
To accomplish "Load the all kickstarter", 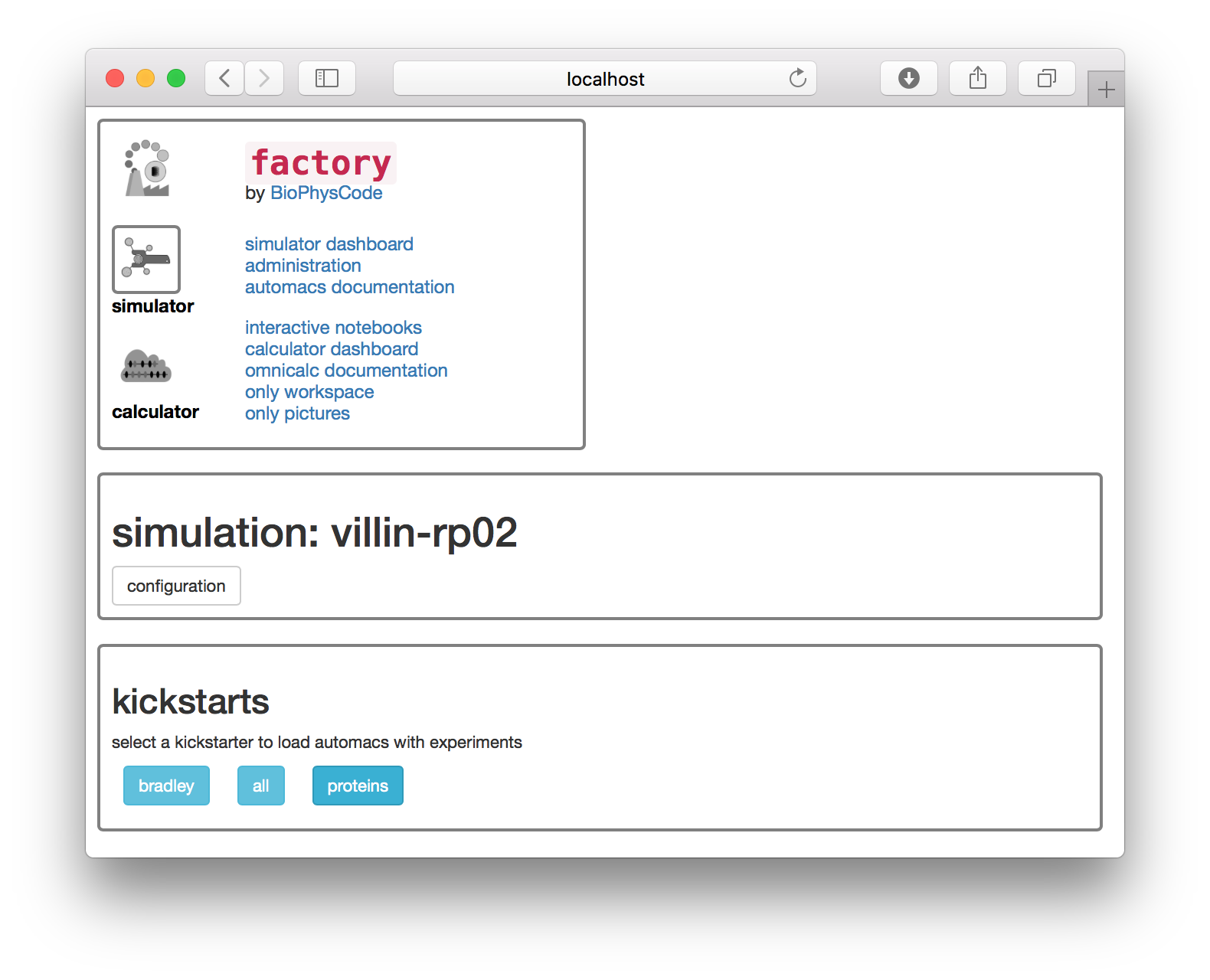I will click(261, 786).
